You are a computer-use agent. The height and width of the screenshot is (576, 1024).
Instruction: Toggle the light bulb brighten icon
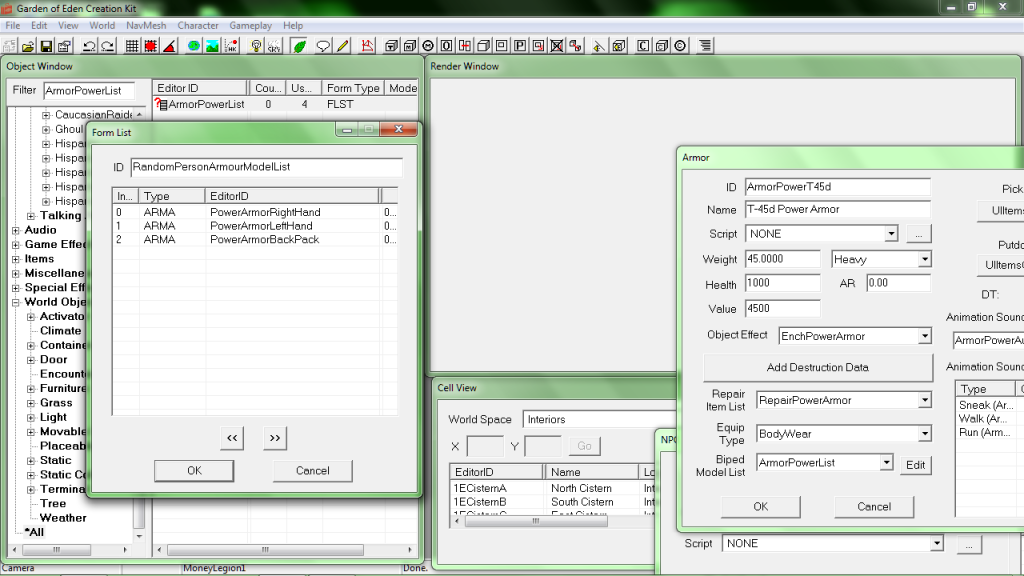[255, 46]
